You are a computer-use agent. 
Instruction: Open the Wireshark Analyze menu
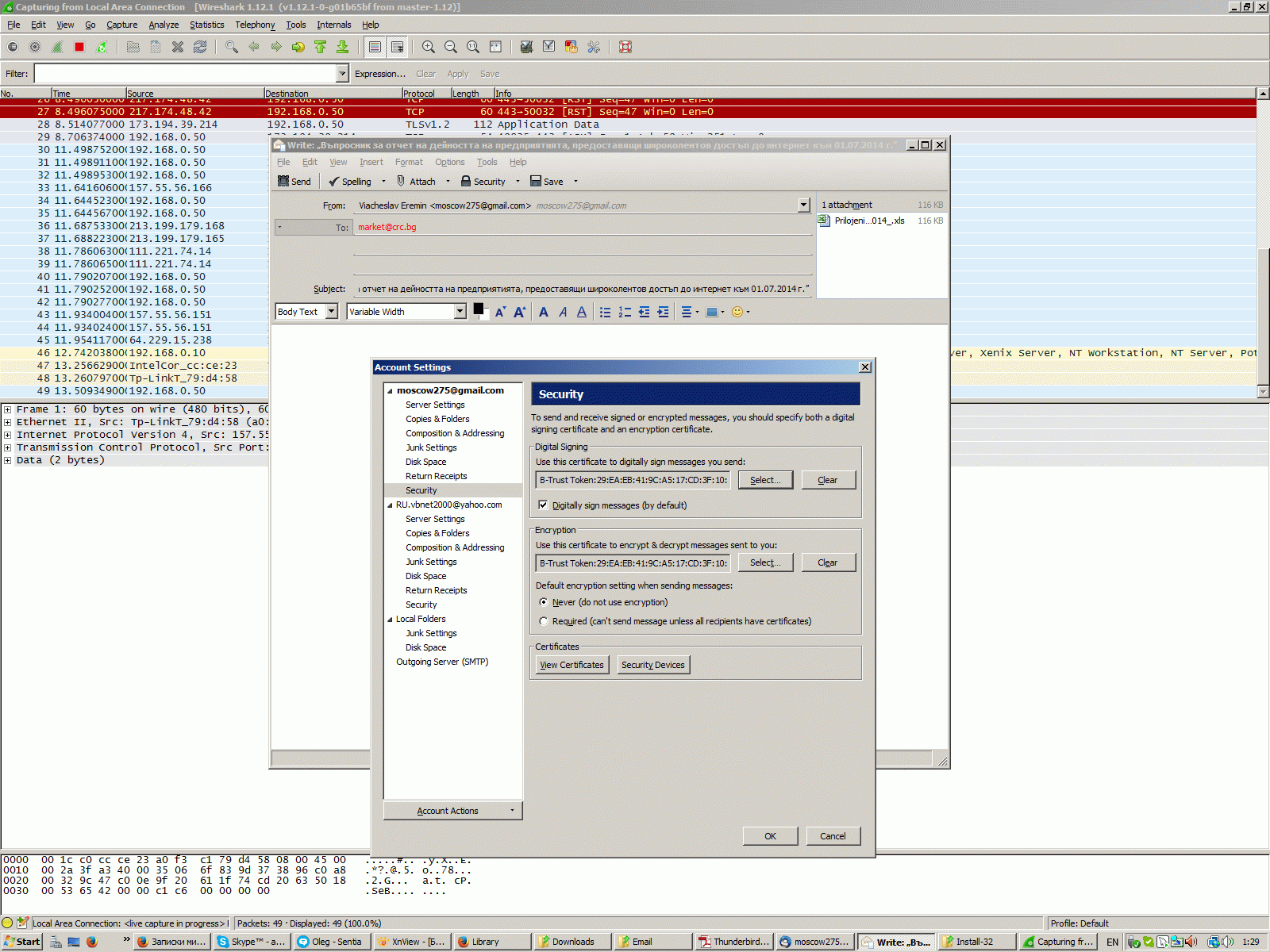click(x=164, y=25)
